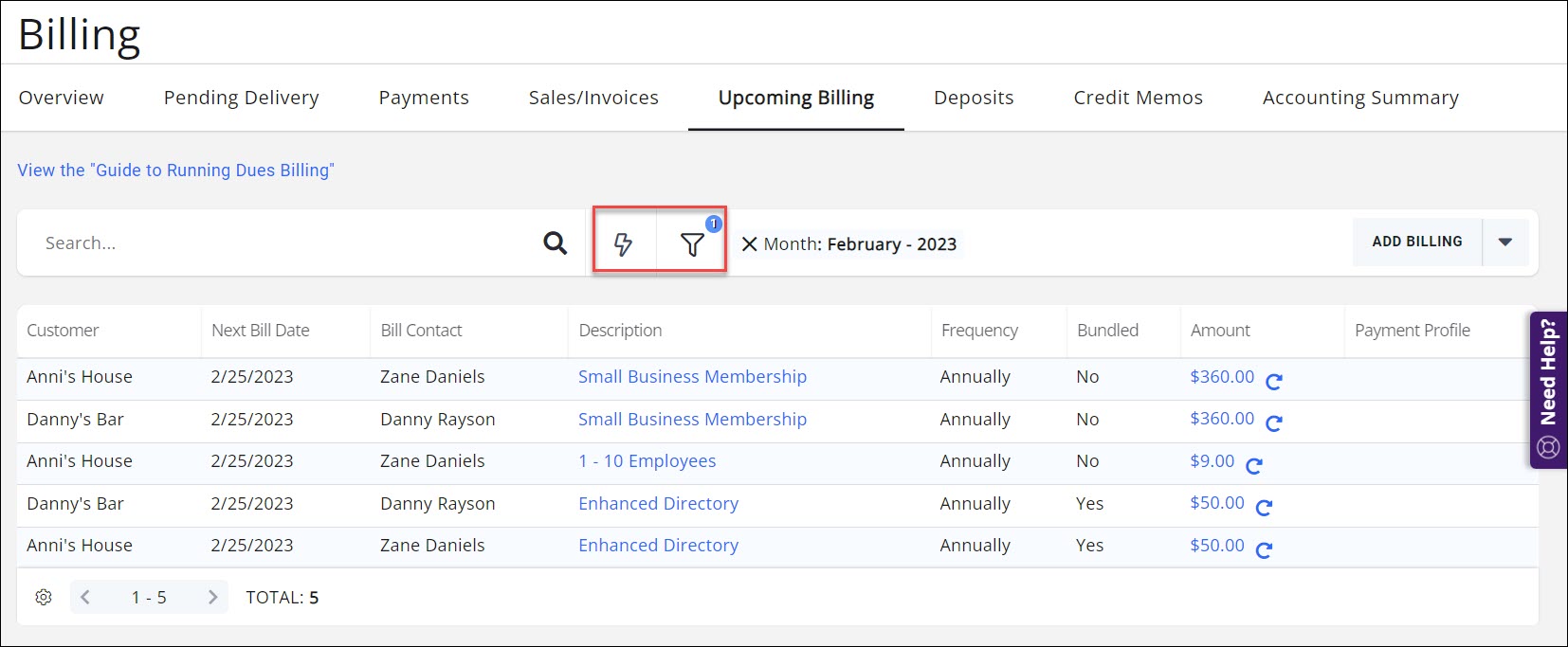Click Danny's Bar Enhanced Directory link
This screenshot has height=647, width=1568.
coord(658,504)
